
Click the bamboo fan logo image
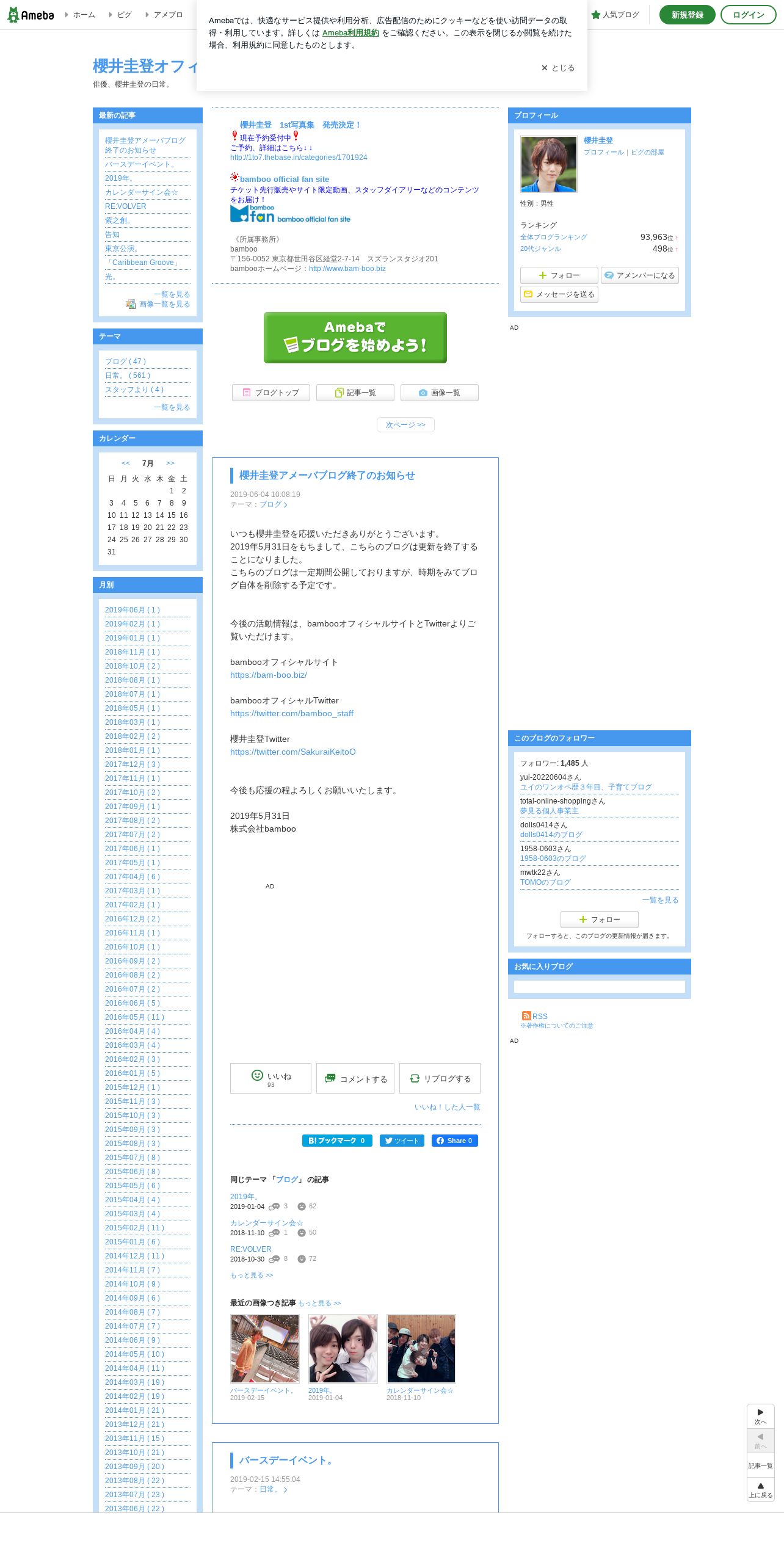[x=290, y=214]
